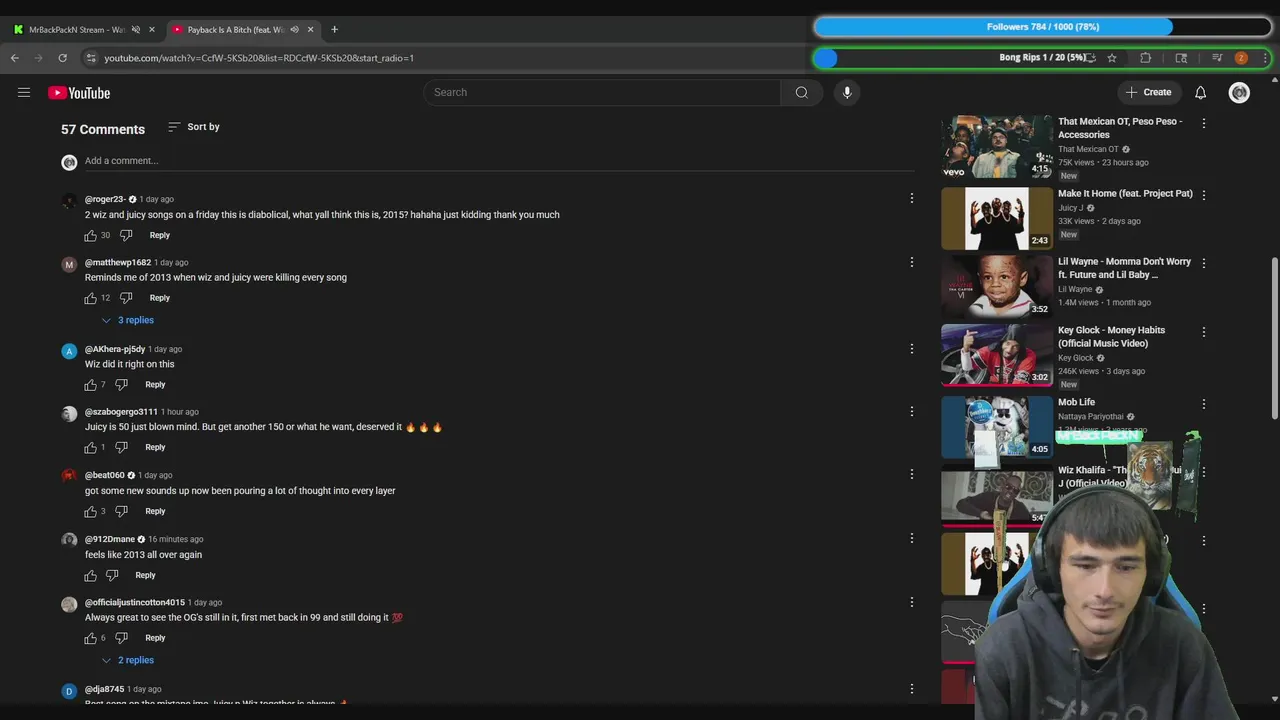Mute the MrBackPackN Stream tab audio
Viewport: 1280px width, 720px height.
pos(136,30)
